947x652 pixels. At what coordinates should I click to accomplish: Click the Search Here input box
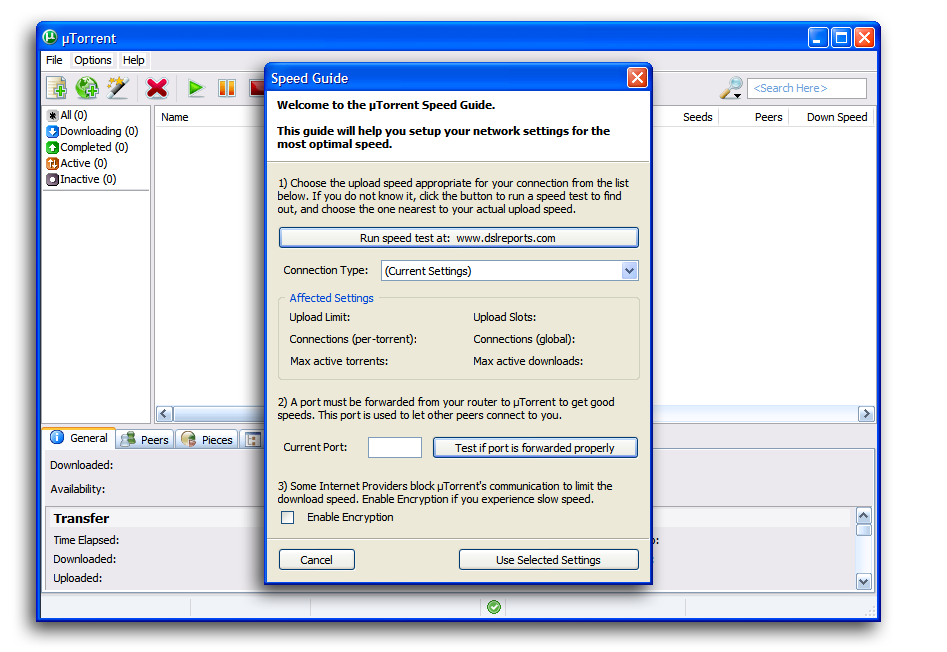tap(807, 88)
